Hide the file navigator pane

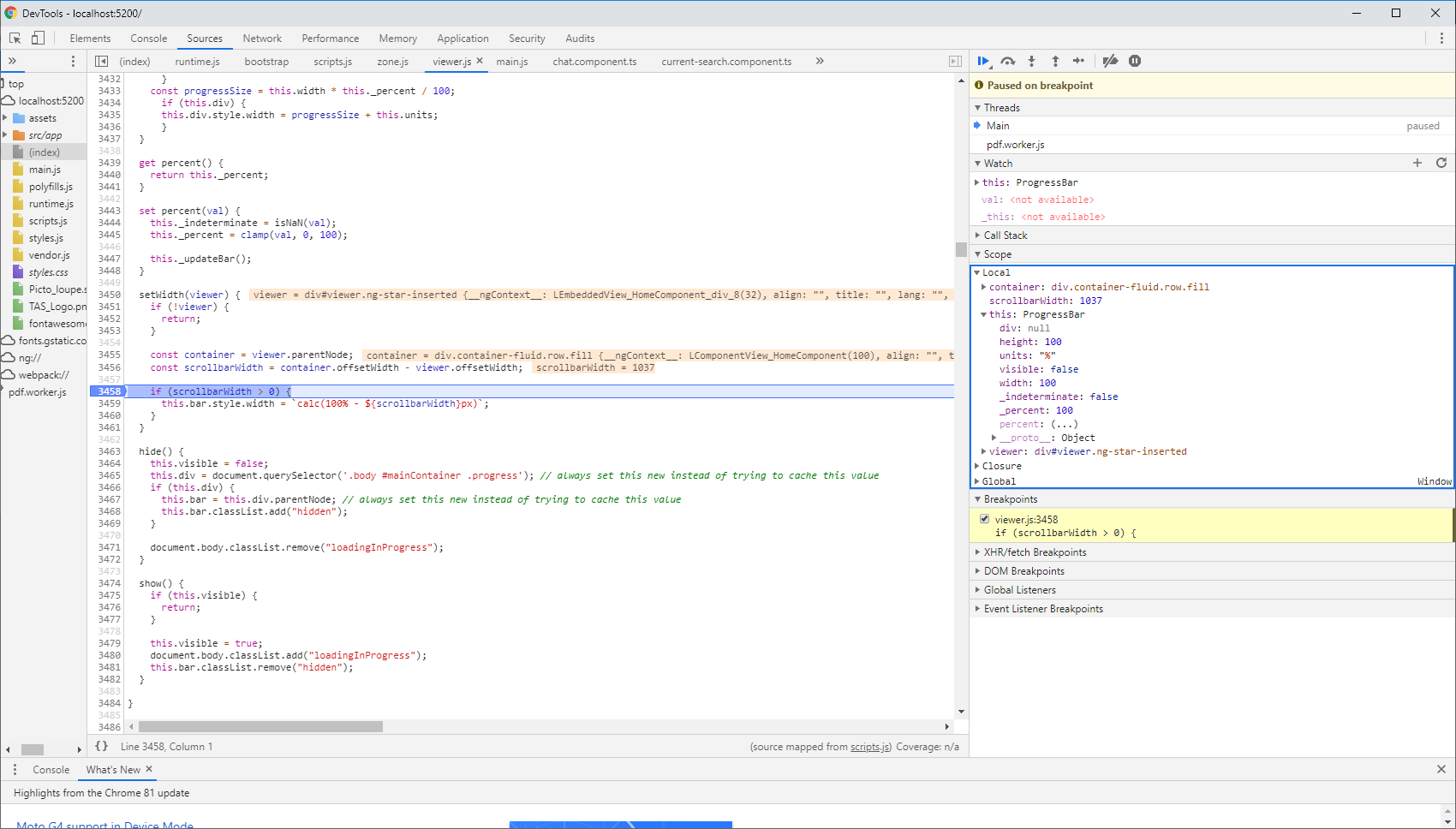coord(101,61)
